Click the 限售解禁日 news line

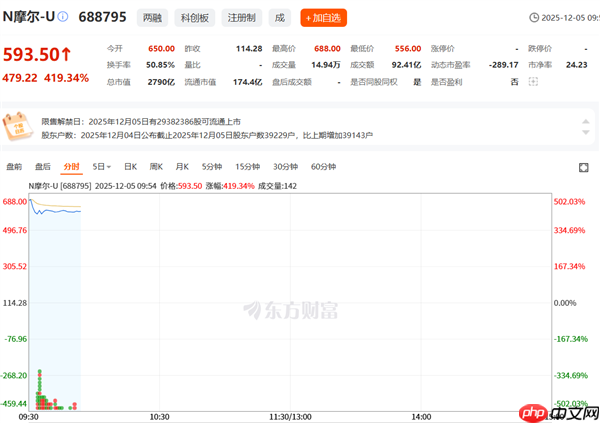(x=141, y=122)
